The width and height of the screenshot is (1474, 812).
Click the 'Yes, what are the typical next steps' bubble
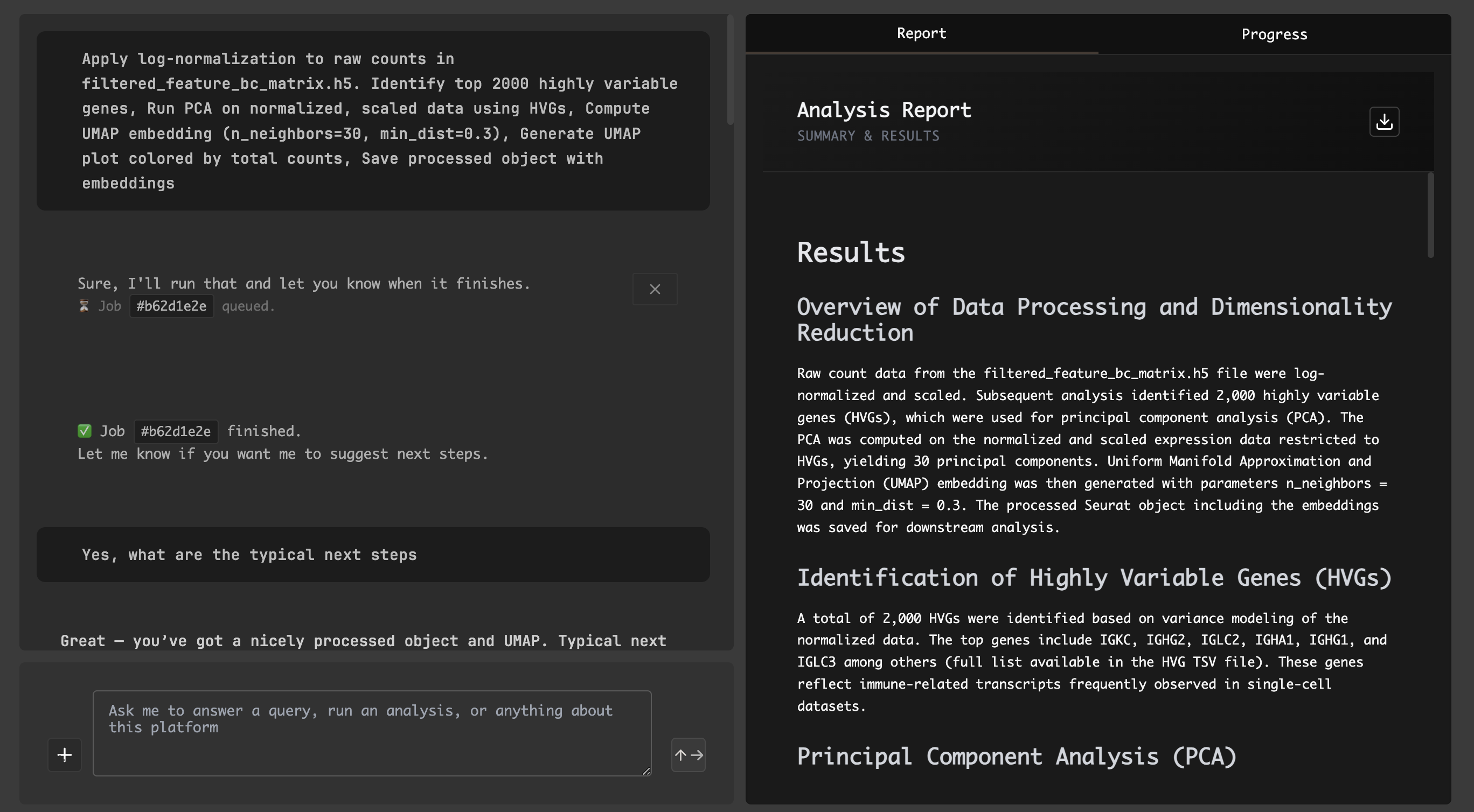[x=373, y=555]
